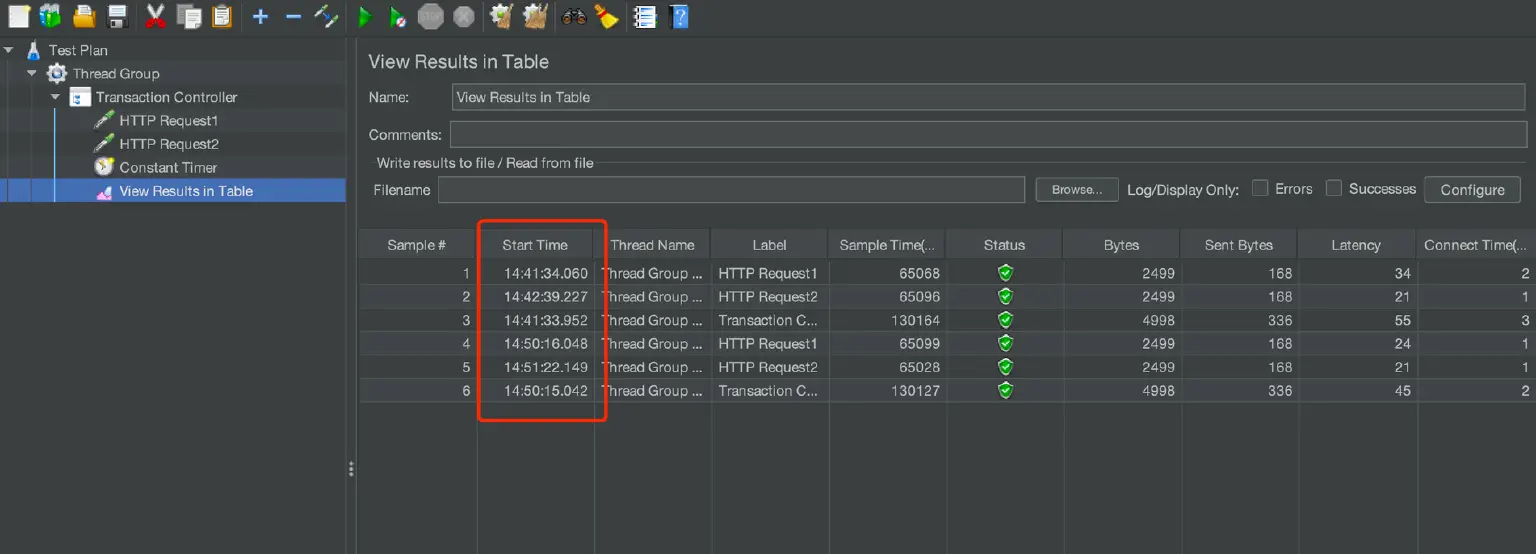The image size is (1536, 554).
Task: Click the Browse... button
Action: tap(1077, 190)
